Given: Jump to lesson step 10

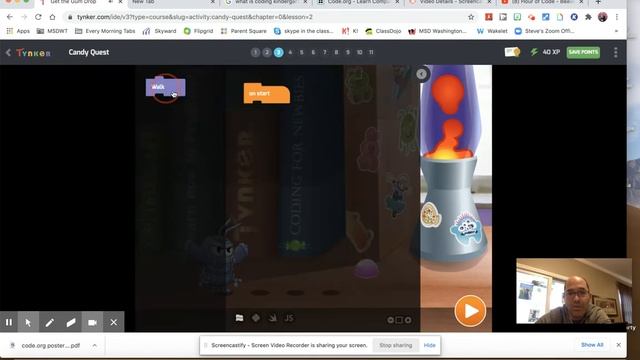Looking at the screenshot, I should click(x=360, y=52).
